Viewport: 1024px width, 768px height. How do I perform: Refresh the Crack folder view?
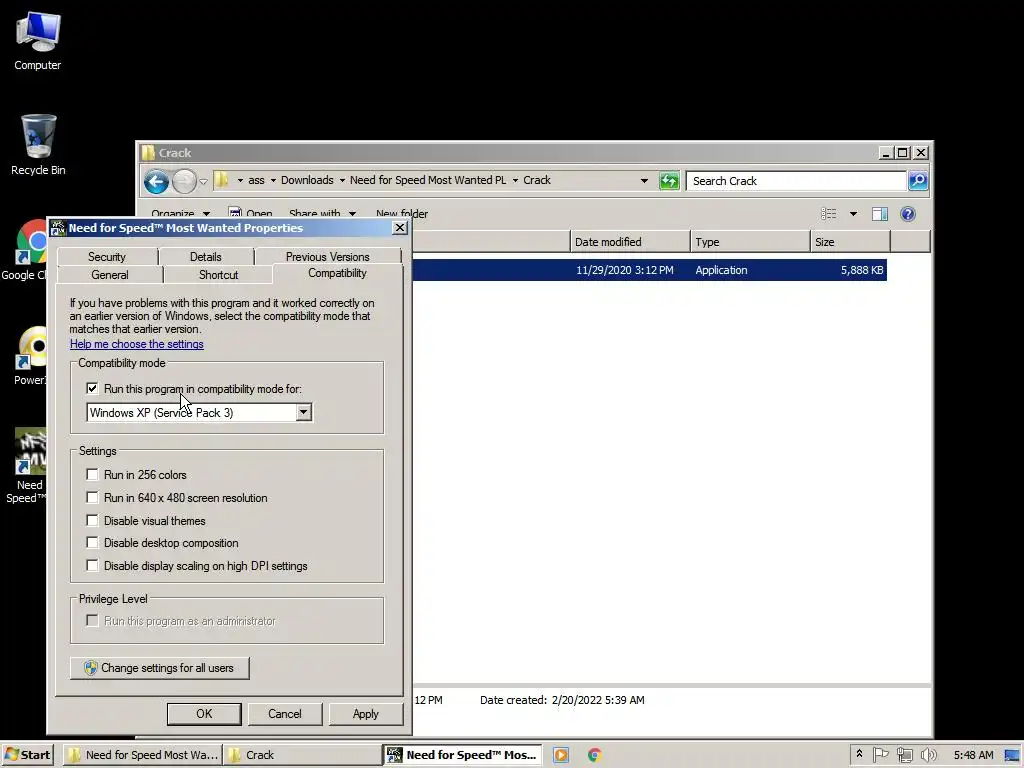coord(669,181)
